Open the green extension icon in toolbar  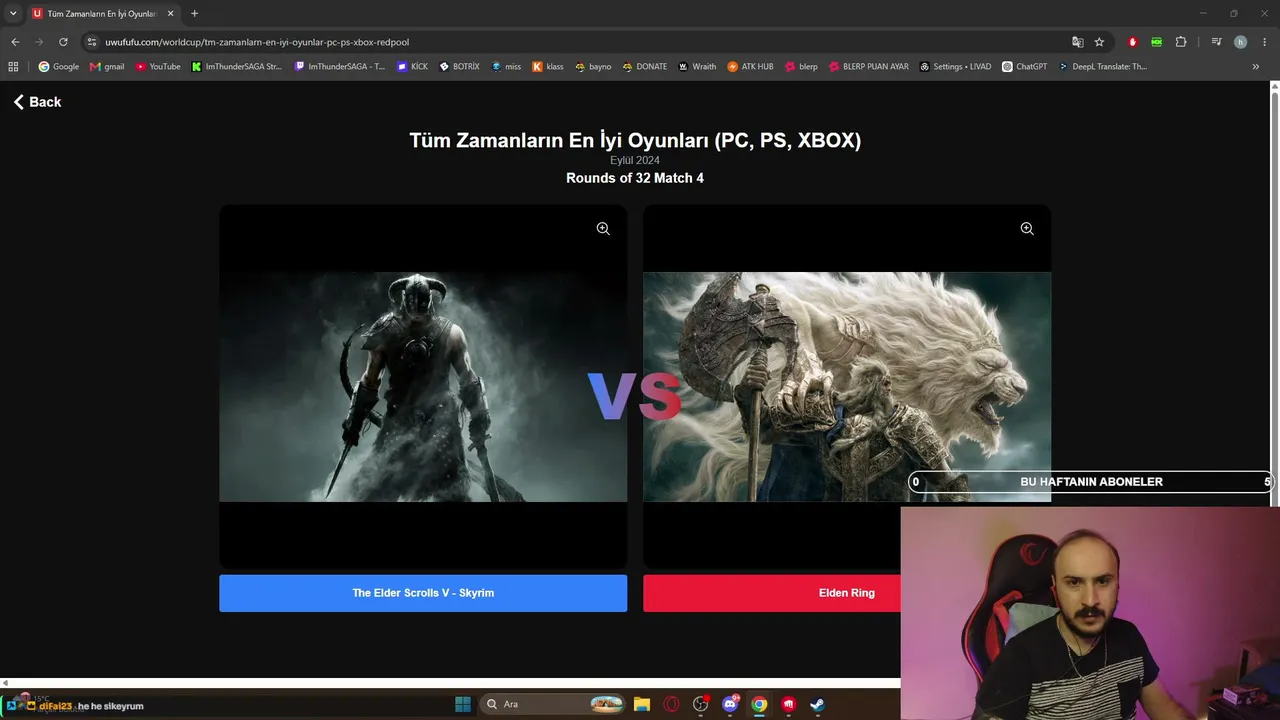pos(1157,42)
